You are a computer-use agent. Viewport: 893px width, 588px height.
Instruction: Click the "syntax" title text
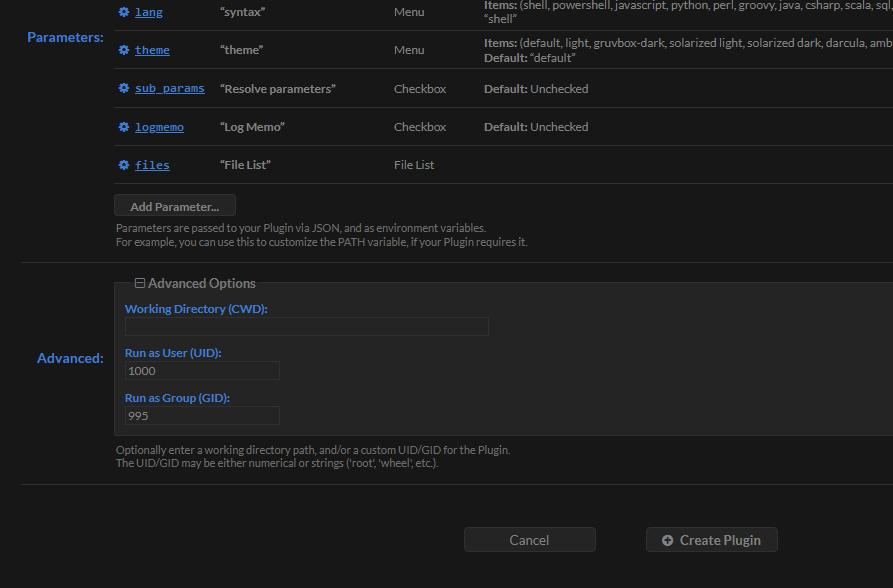(x=243, y=12)
